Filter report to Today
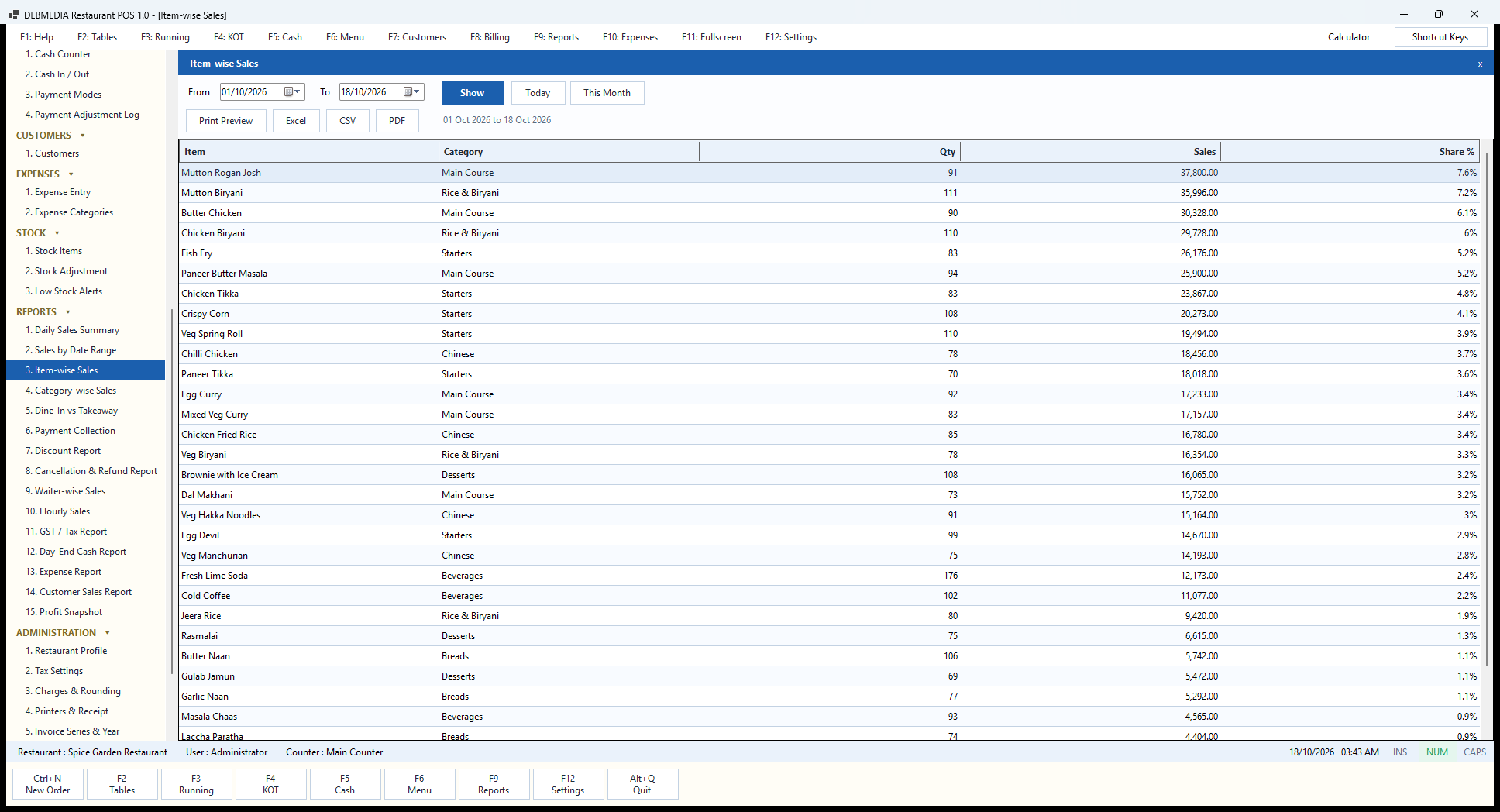1500x812 pixels. (538, 93)
